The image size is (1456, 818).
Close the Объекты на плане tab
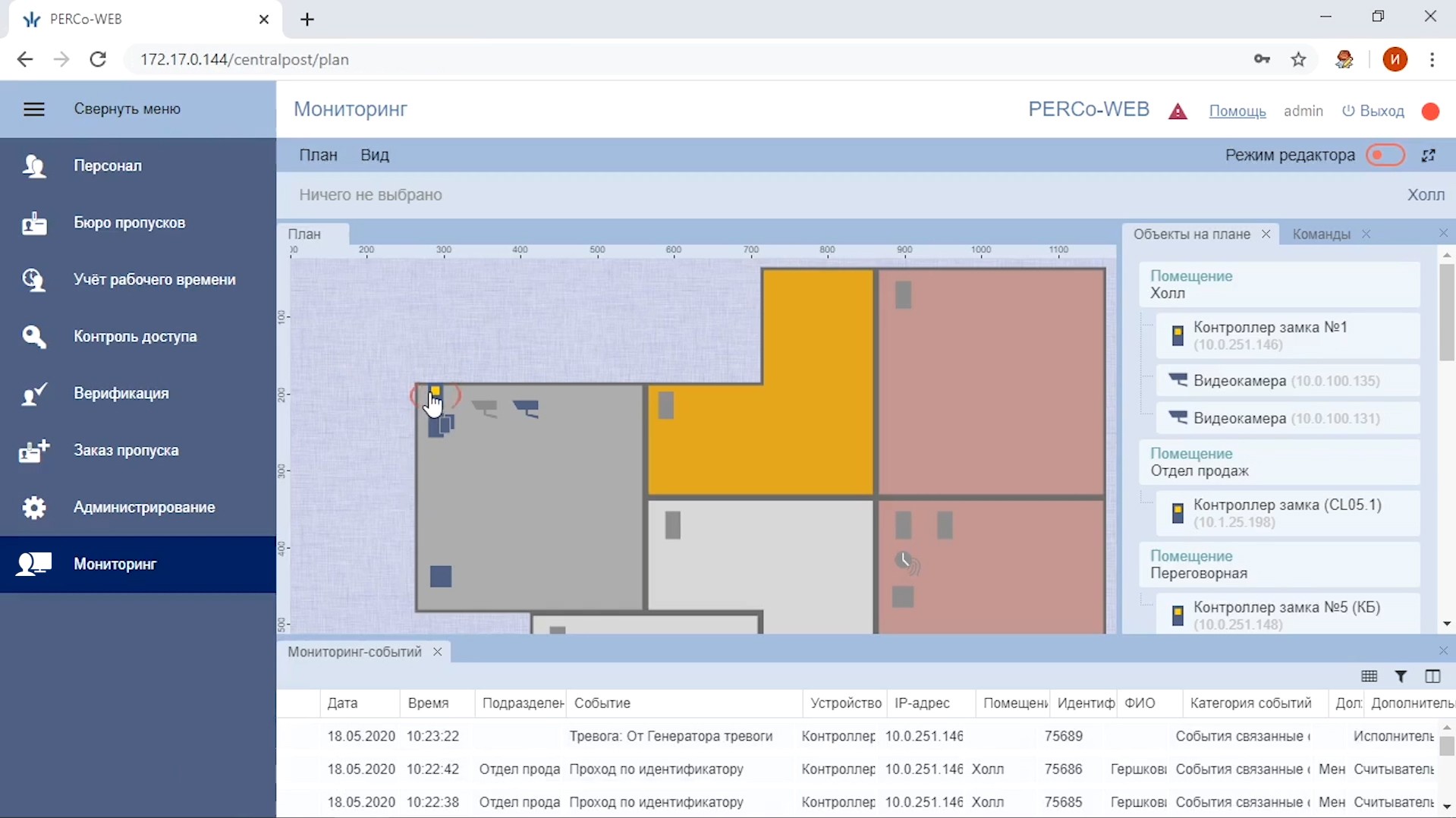[x=1266, y=234]
